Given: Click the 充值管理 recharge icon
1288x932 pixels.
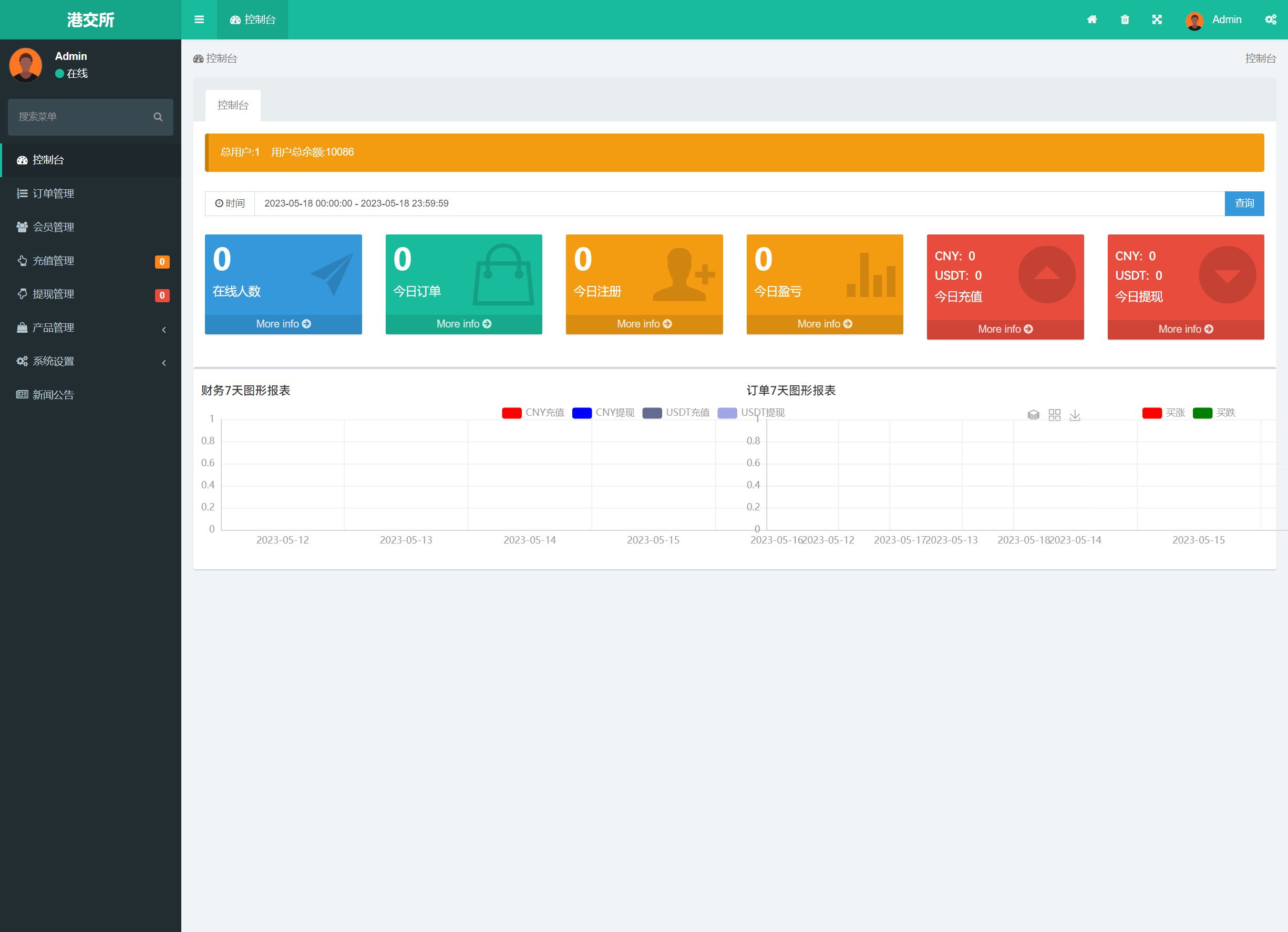Looking at the screenshot, I should (x=21, y=260).
